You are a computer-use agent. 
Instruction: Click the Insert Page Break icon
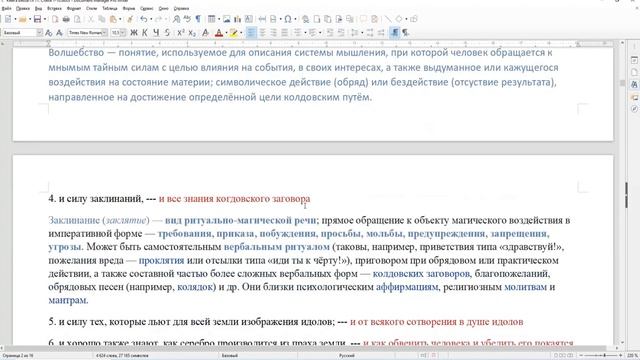[262, 19]
